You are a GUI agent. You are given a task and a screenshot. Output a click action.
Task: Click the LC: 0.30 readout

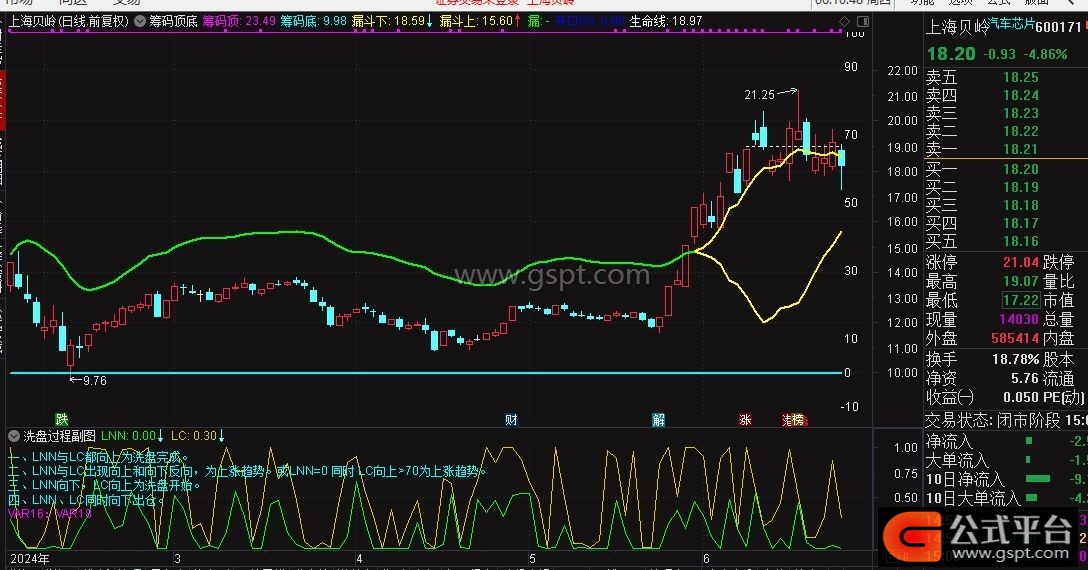click(197, 436)
